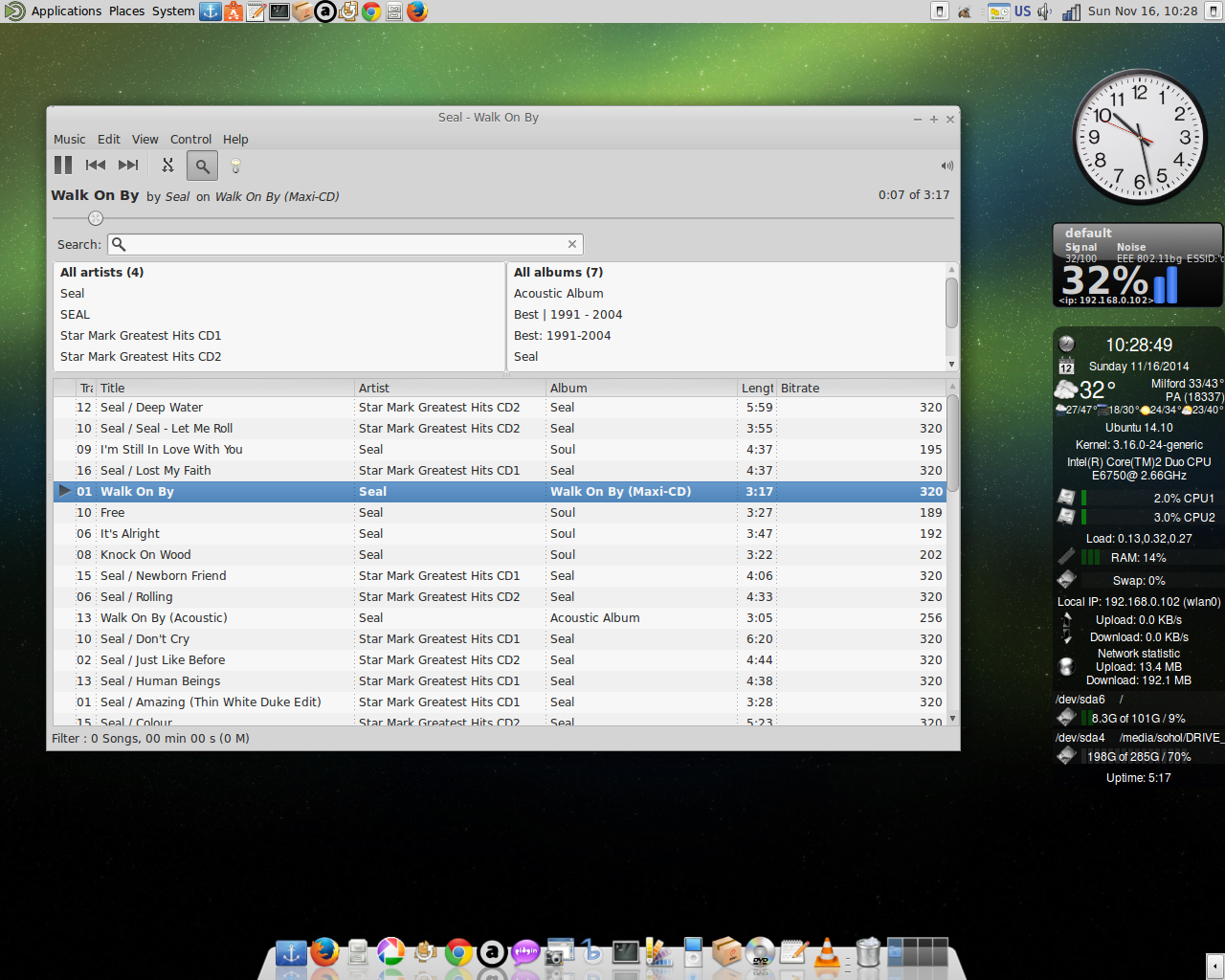Sort by Title column header
The height and width of the screenshot is (980, 1225).
(x=225, y=389)
